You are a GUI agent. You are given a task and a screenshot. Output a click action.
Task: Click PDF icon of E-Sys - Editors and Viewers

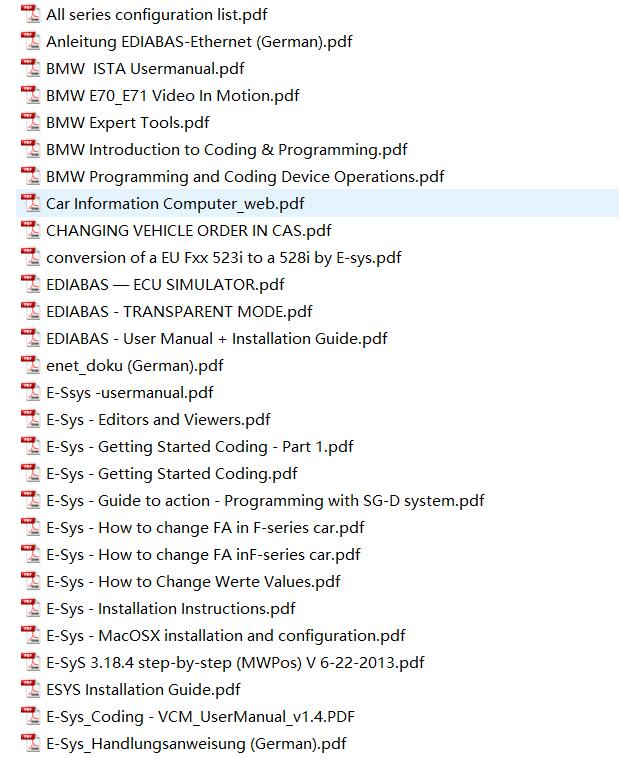point(30,419)
